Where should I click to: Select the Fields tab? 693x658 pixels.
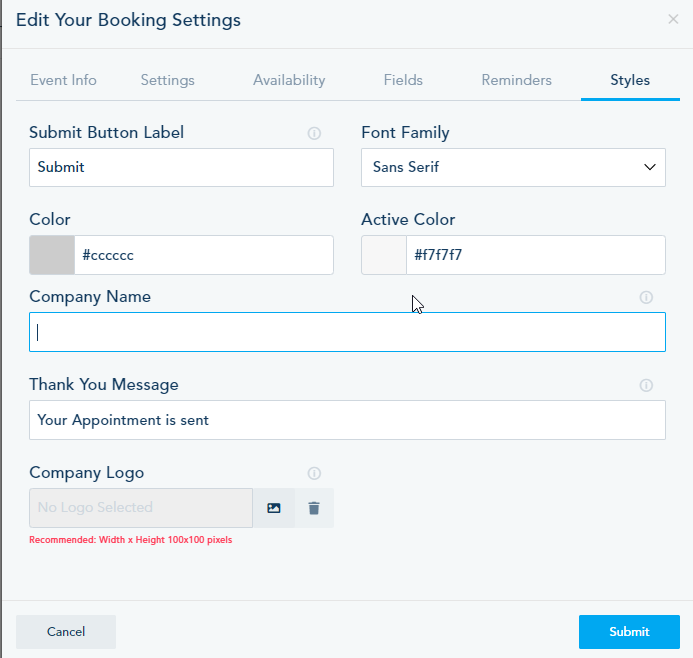(403, 80)
